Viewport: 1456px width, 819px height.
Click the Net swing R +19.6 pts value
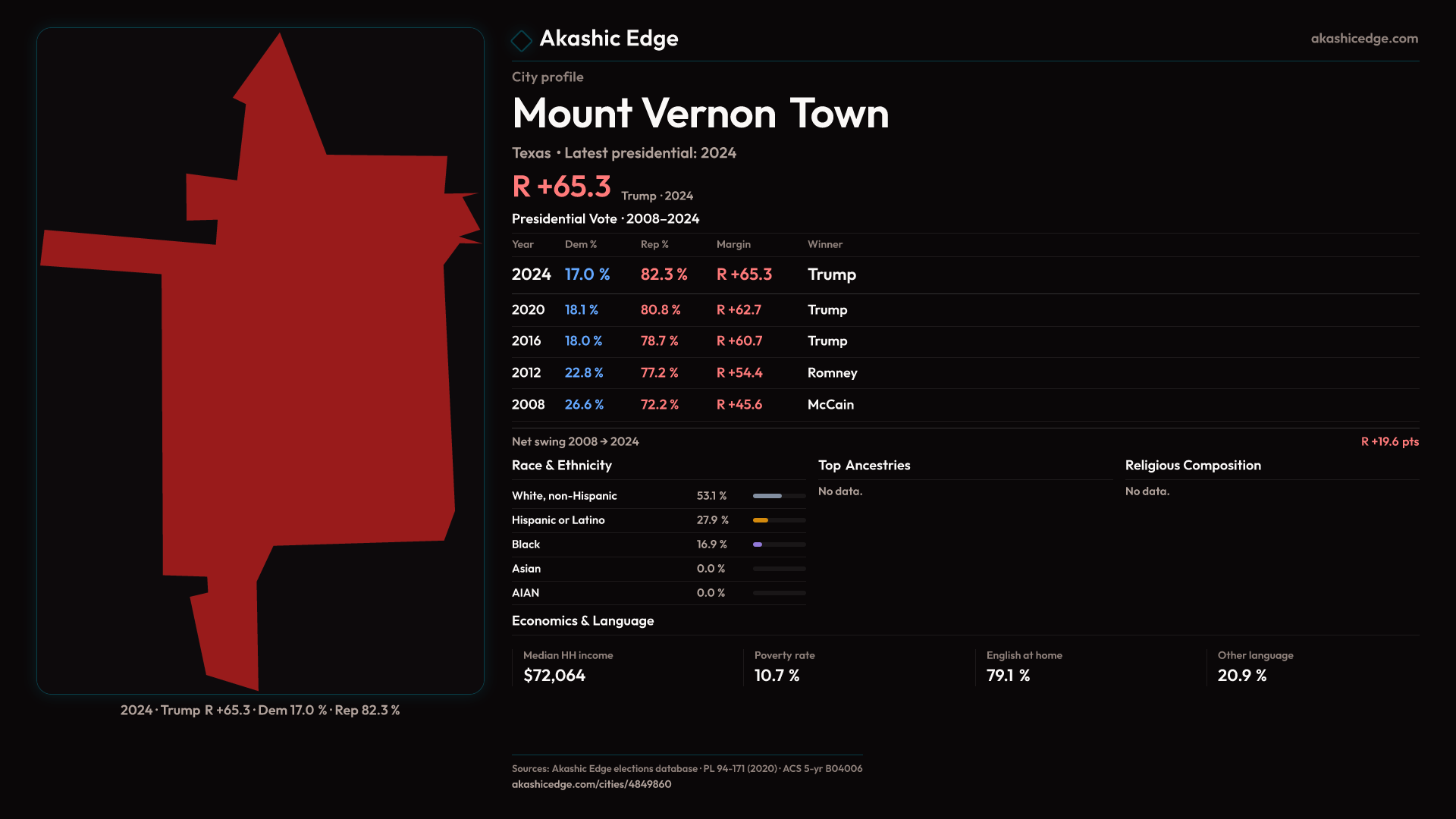pyautogui.click(x=1389, y=441)
